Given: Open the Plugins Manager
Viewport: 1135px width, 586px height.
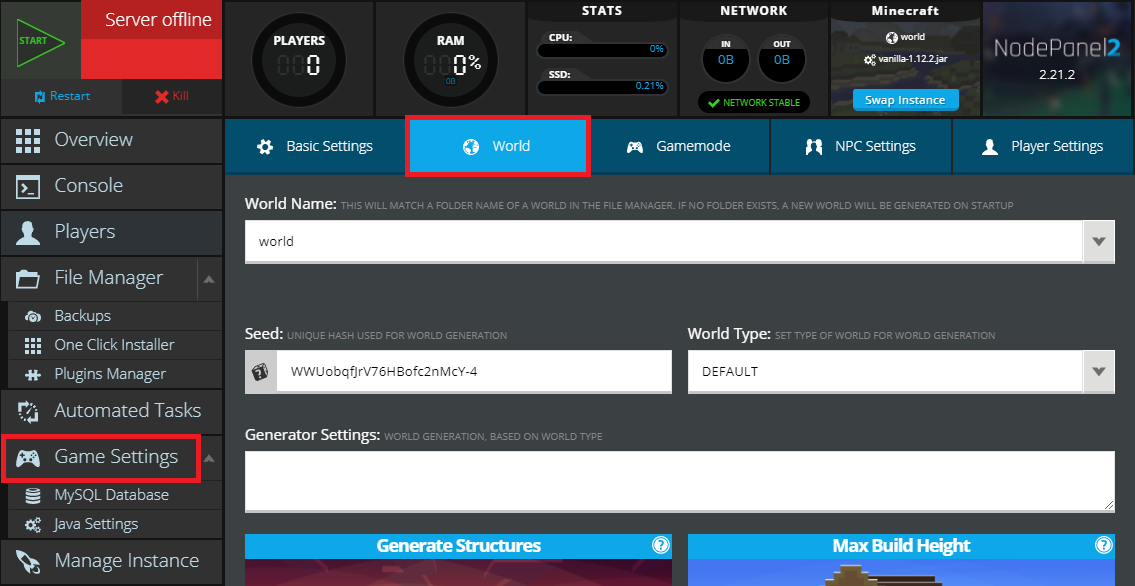Looking at the screenshot, I should coord(33,375).
